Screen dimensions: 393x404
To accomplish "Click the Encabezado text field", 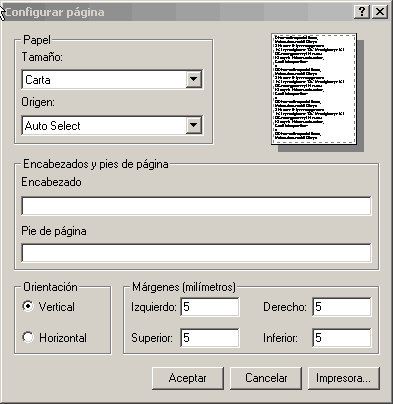I will click(196, 206).
